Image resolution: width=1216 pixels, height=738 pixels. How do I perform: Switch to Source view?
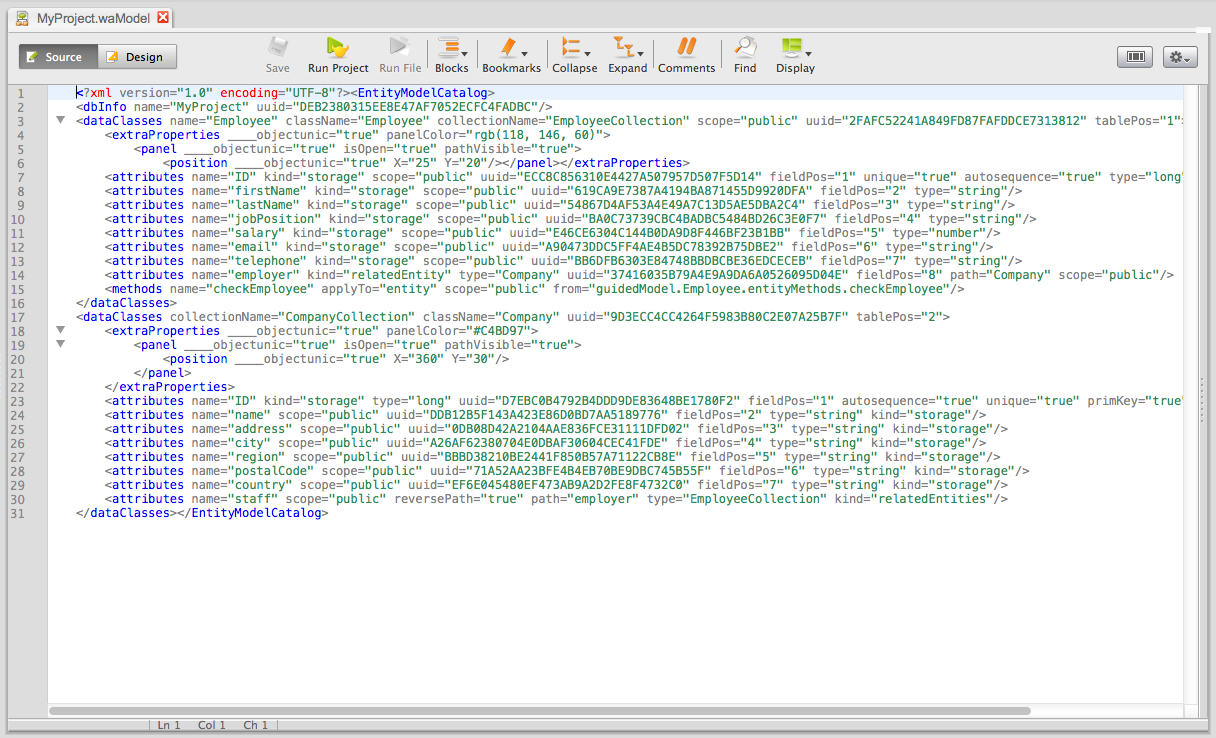point(58,57)
